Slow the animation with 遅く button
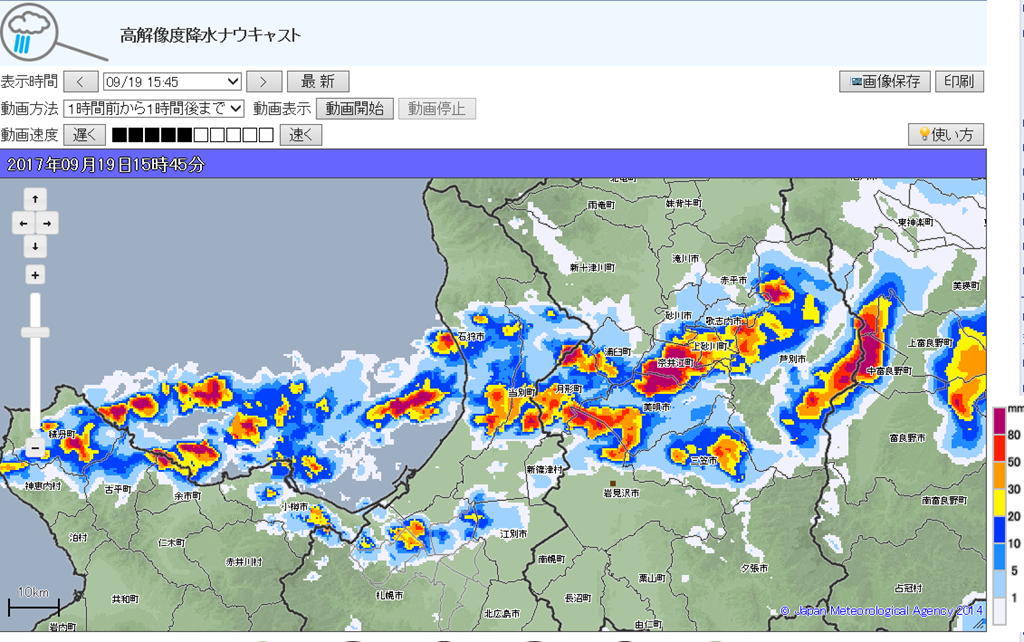This screenshot has width=1024, height=642. point(84,135)
